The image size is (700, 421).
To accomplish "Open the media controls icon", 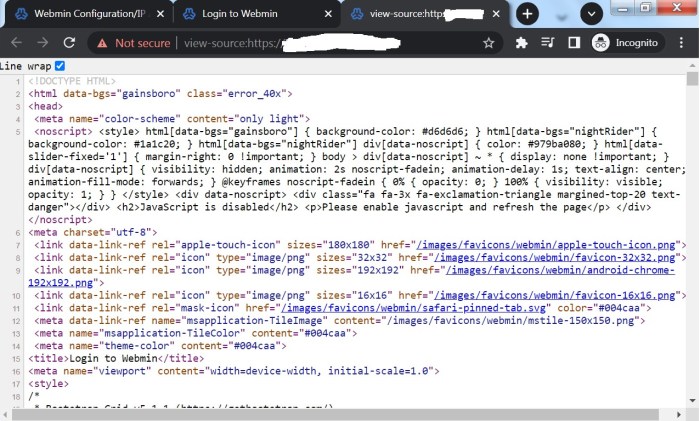I will pos(548,43).
